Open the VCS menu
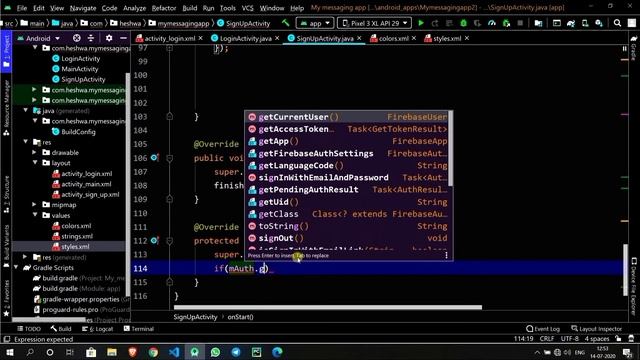Screen dimensions: 640x360 pos(247,8)
